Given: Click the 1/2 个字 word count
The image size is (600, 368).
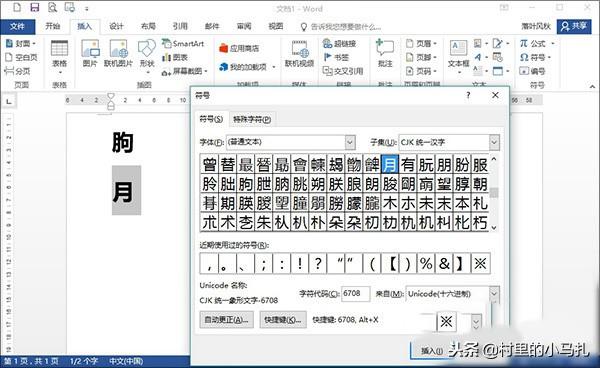Looking at the screenshot, I should 84,361.
